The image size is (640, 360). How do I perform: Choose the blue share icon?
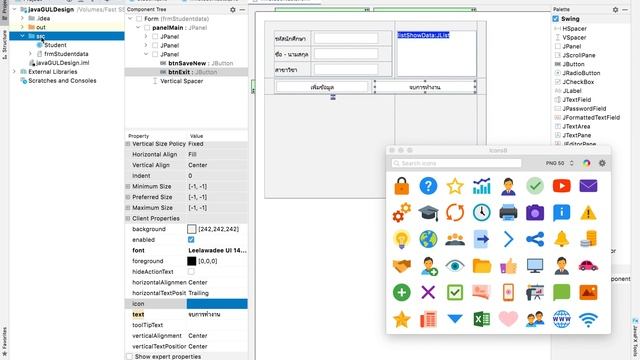pyautogui.click(x=535, y=239)
